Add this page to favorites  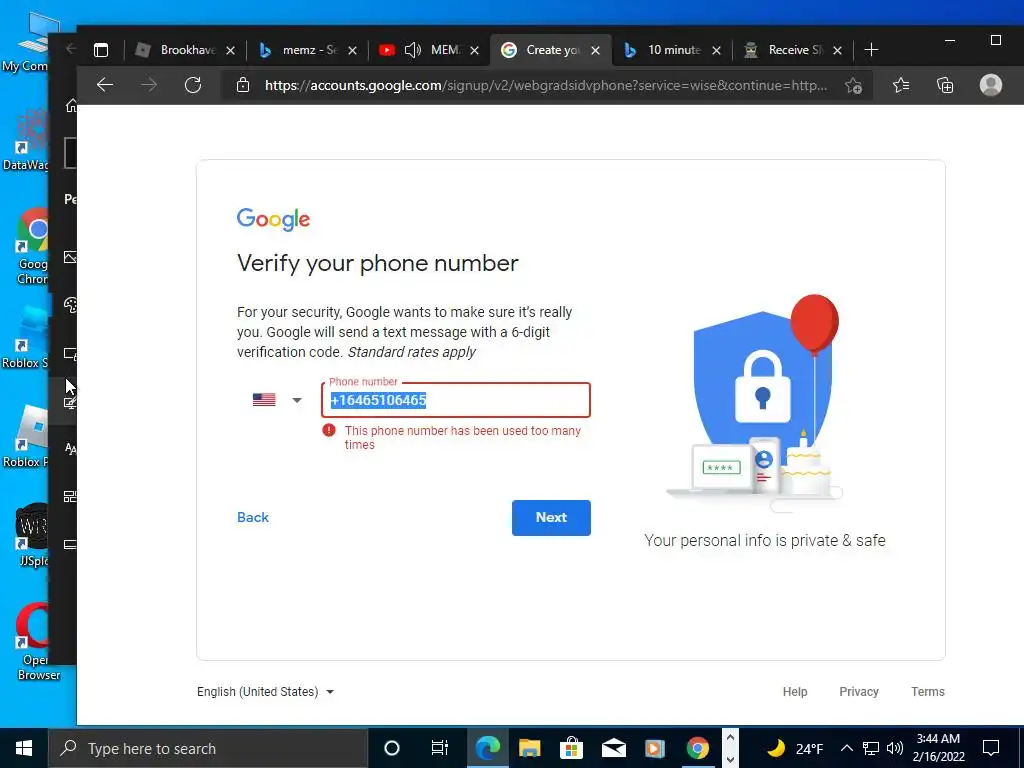[x=853, y=86]
